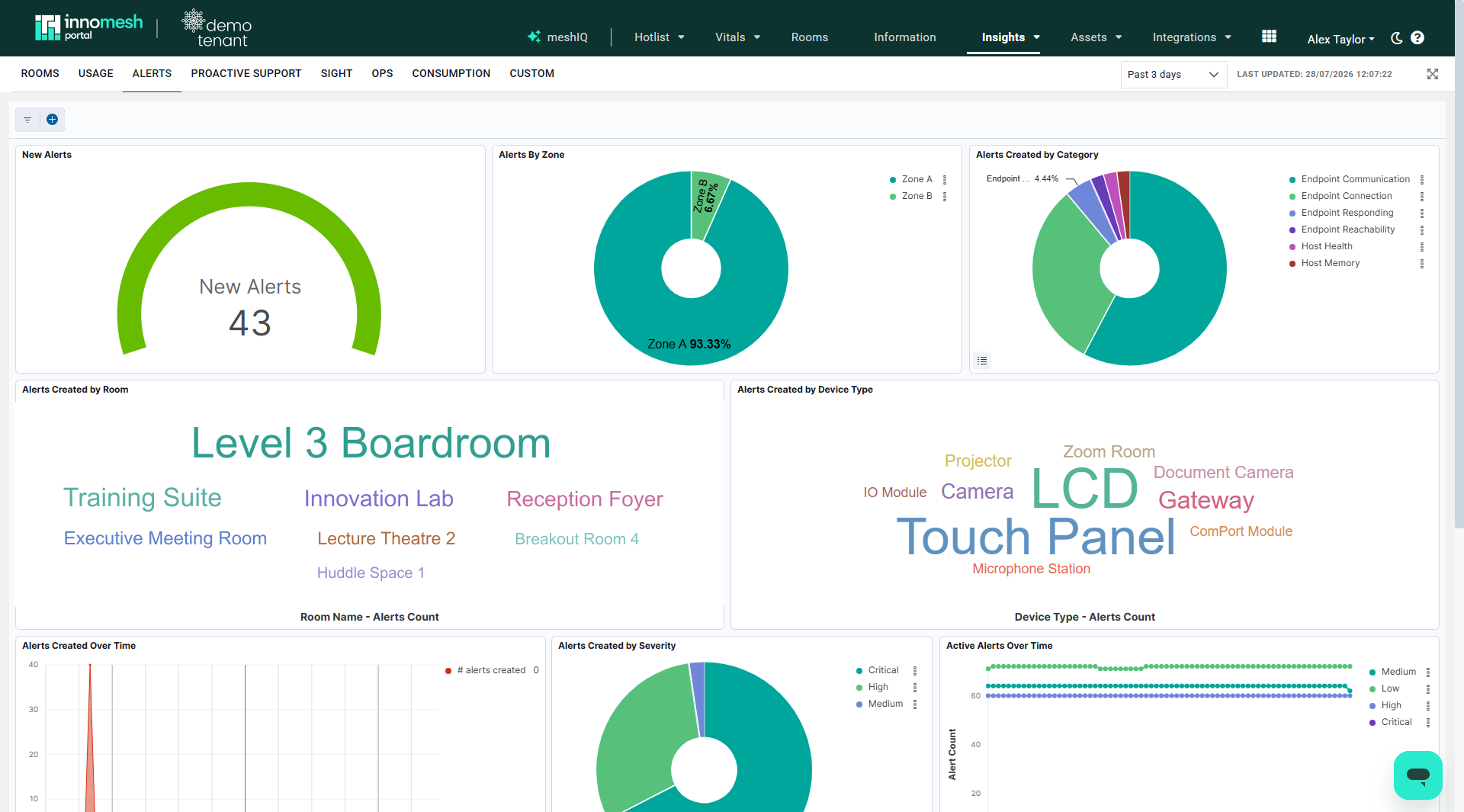This screenshot has height=812, width=1464.
Task: Open Endpoint Connection legend options
Action: pos(1422,197)
